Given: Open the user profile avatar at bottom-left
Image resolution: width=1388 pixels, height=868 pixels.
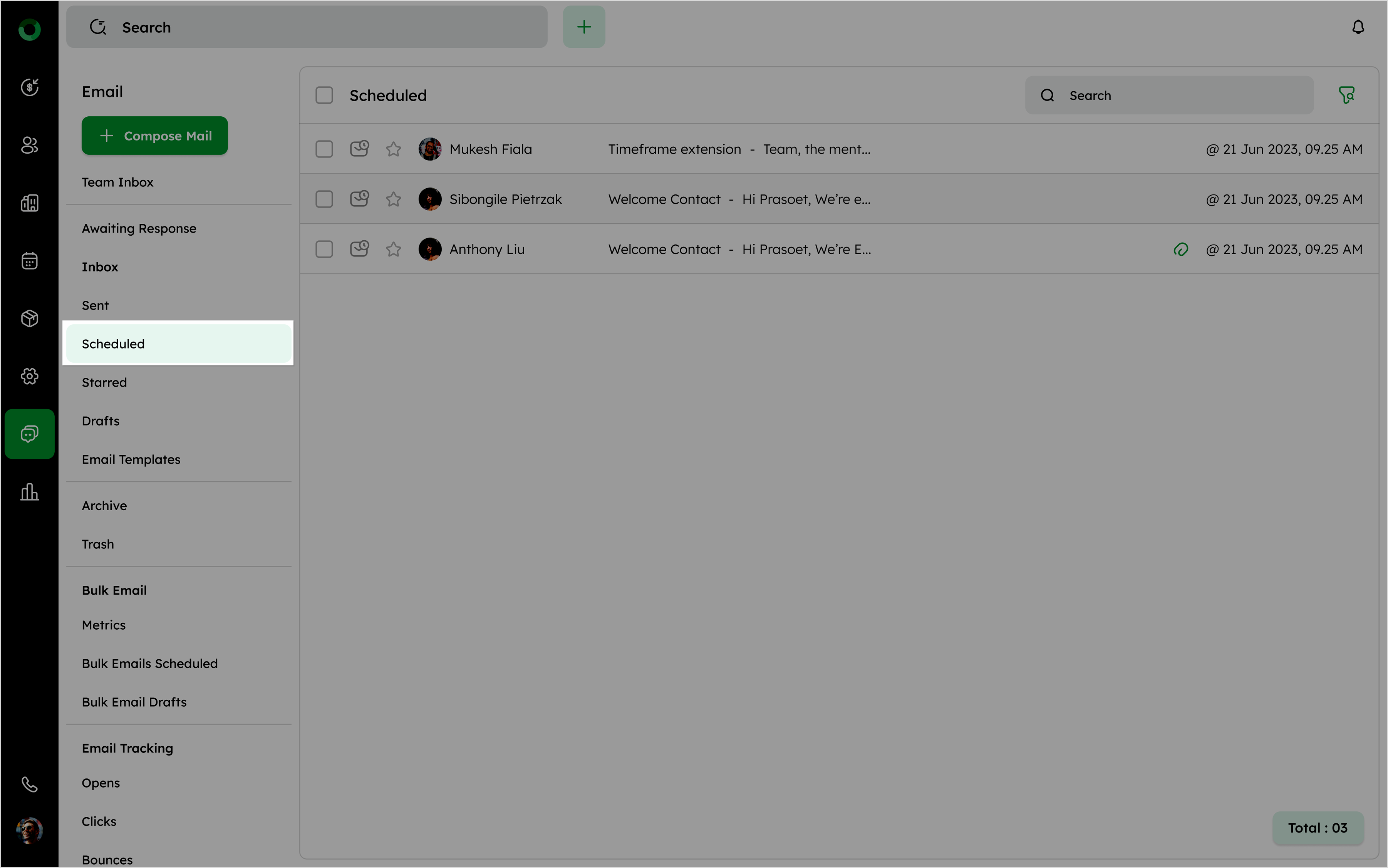Looking at the screenshot, I should point(29,830).
